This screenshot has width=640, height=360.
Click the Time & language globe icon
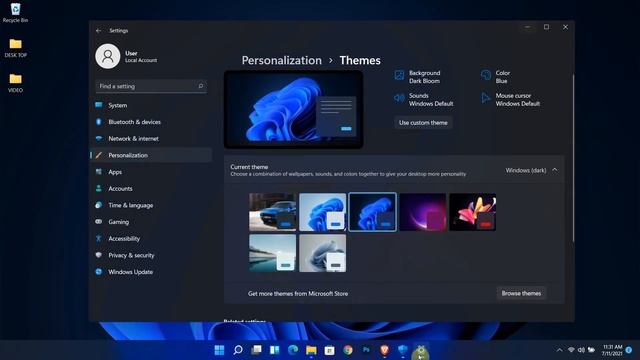pos(98,205)
